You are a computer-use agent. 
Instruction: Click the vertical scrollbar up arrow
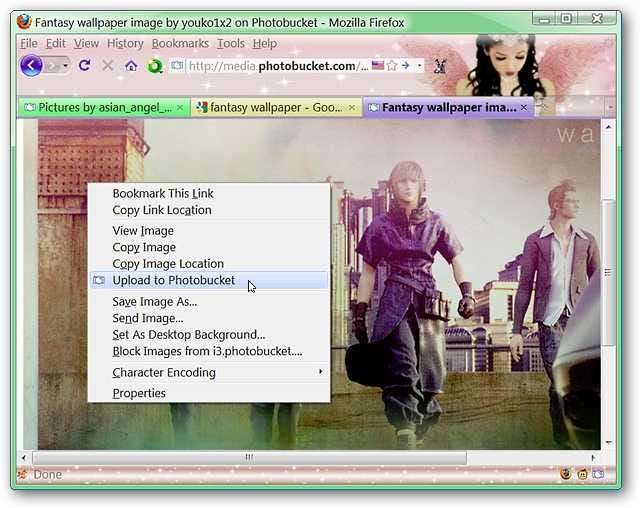[608, 127]
